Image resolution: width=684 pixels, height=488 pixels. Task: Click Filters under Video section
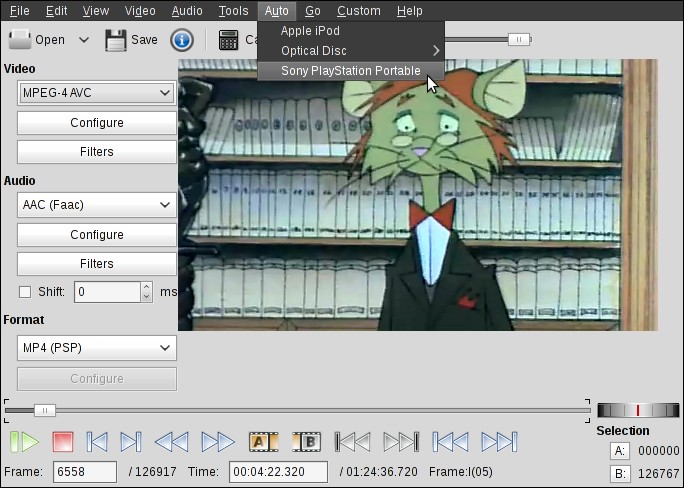(97, 152)
